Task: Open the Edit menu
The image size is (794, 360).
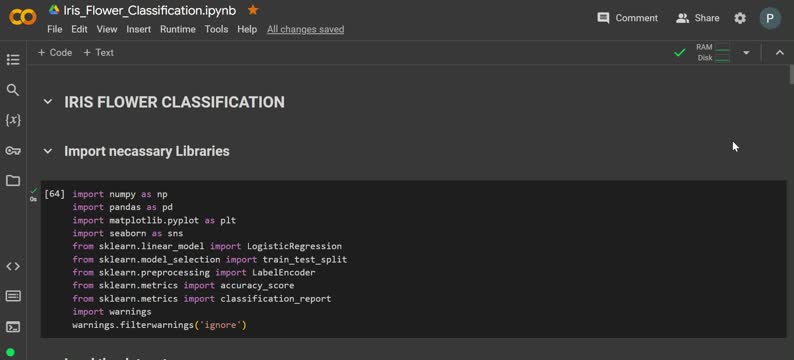Action: click(79, 29)
